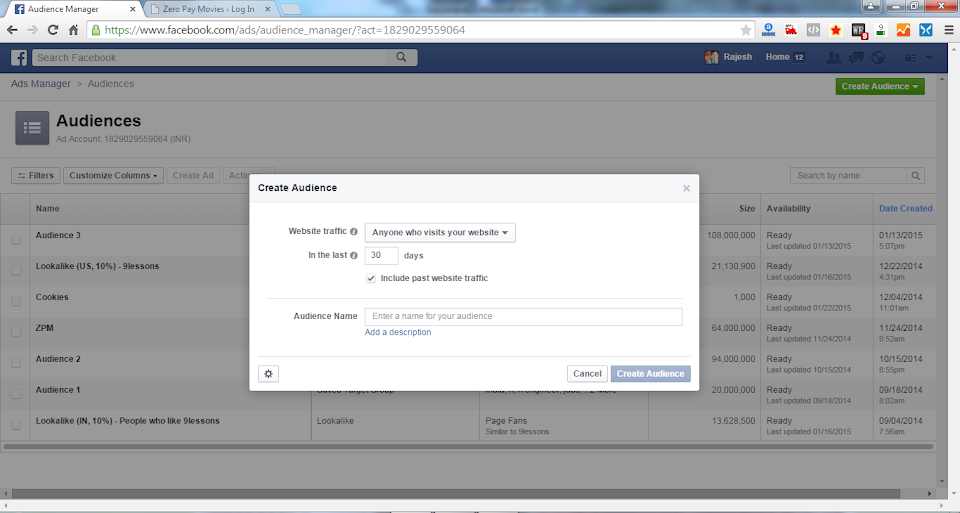Click the search icon beside Search by name

[x=915, y=176]
